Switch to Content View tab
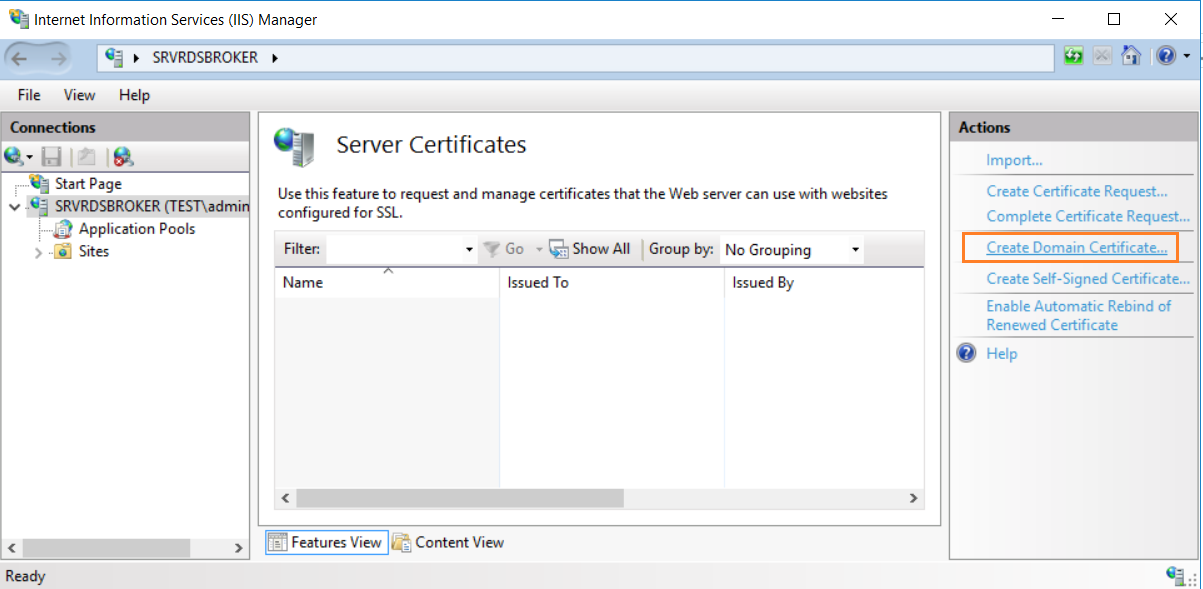1203x589 pixels. (x=448, y=542)
